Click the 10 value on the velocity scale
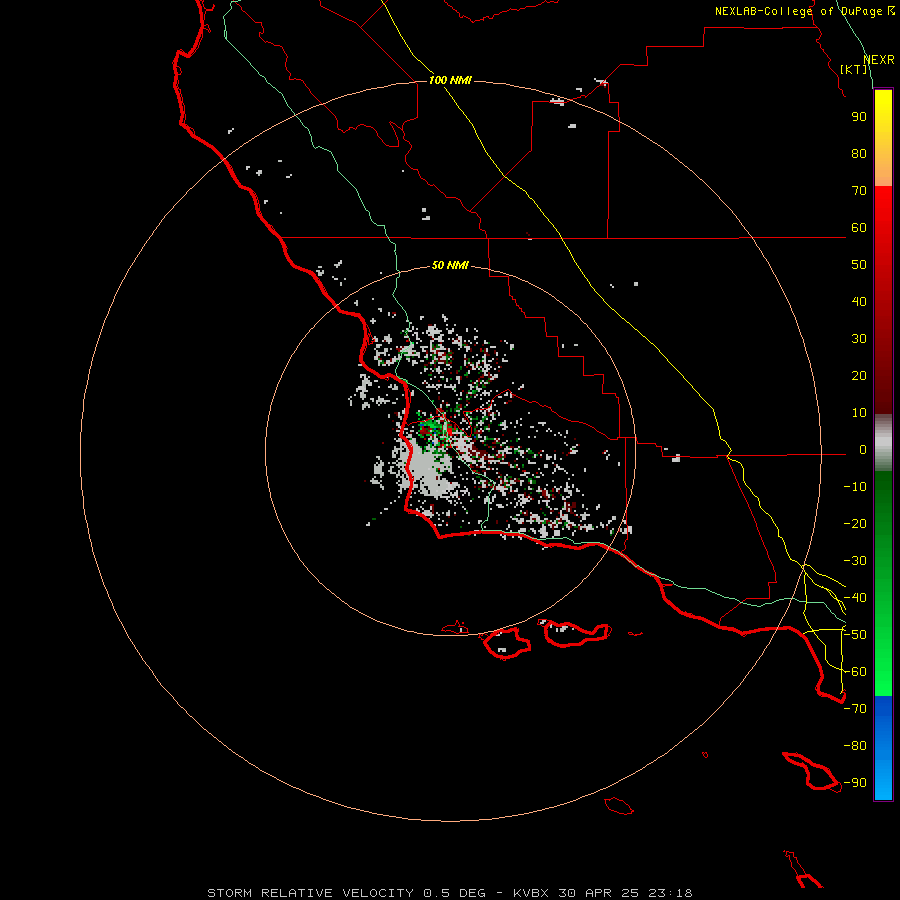This screenshot has height=900, width=900. pyautogui.click(x=859, y=413)
